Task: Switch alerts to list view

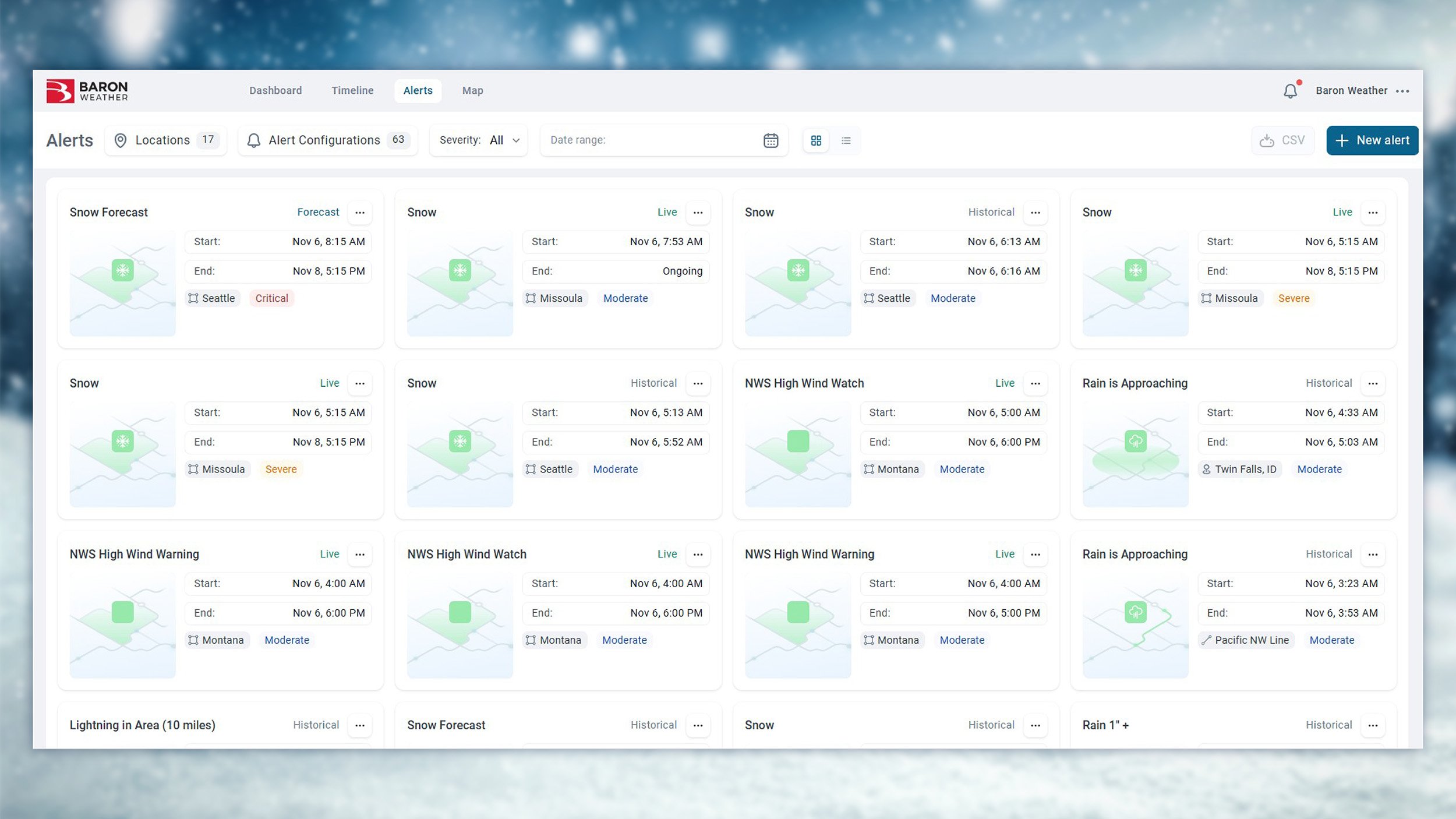Action: click(x=846, y=140)
